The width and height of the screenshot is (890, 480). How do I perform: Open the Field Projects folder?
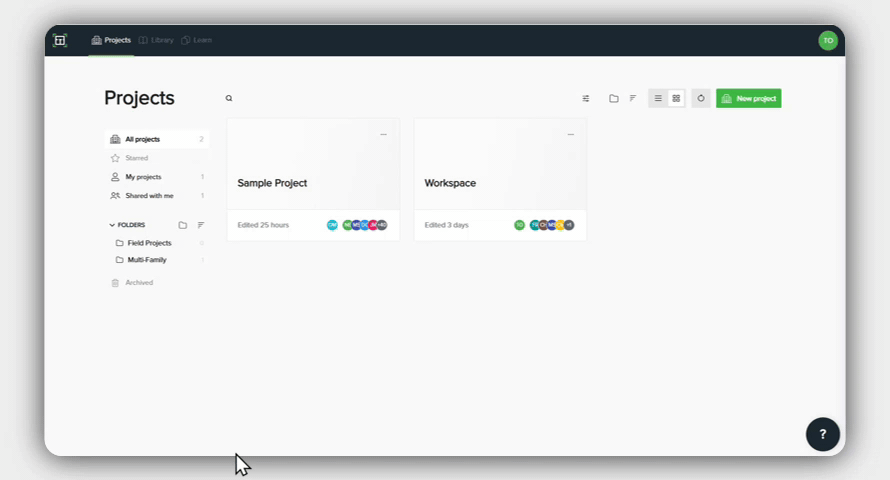click(149, 243)
